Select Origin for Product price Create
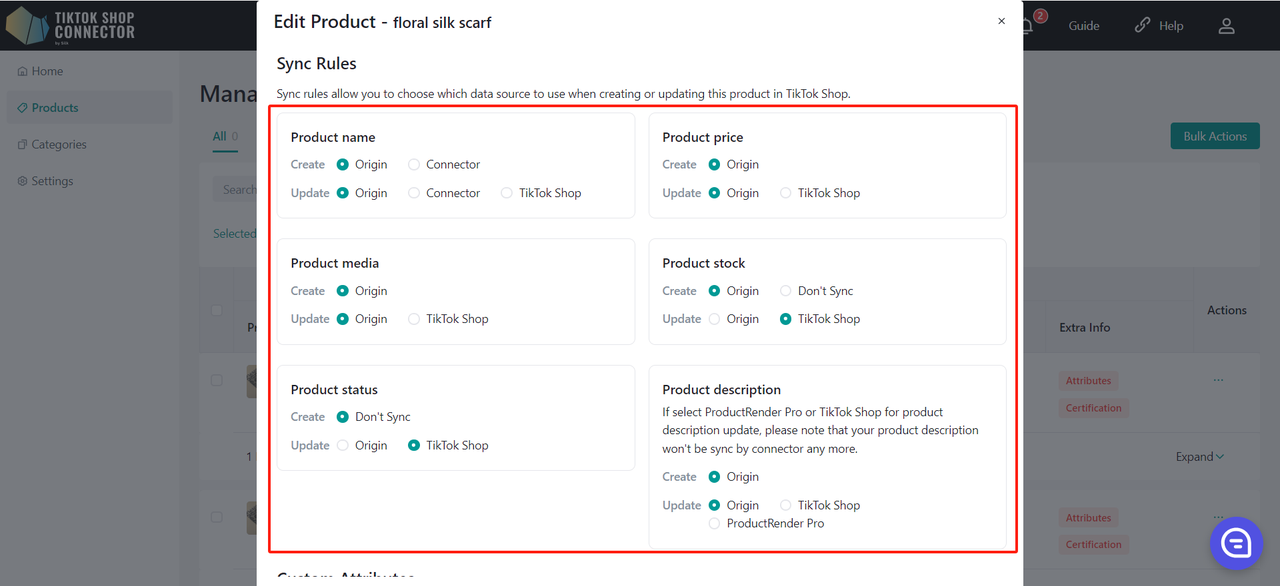 tap(715, 165)
